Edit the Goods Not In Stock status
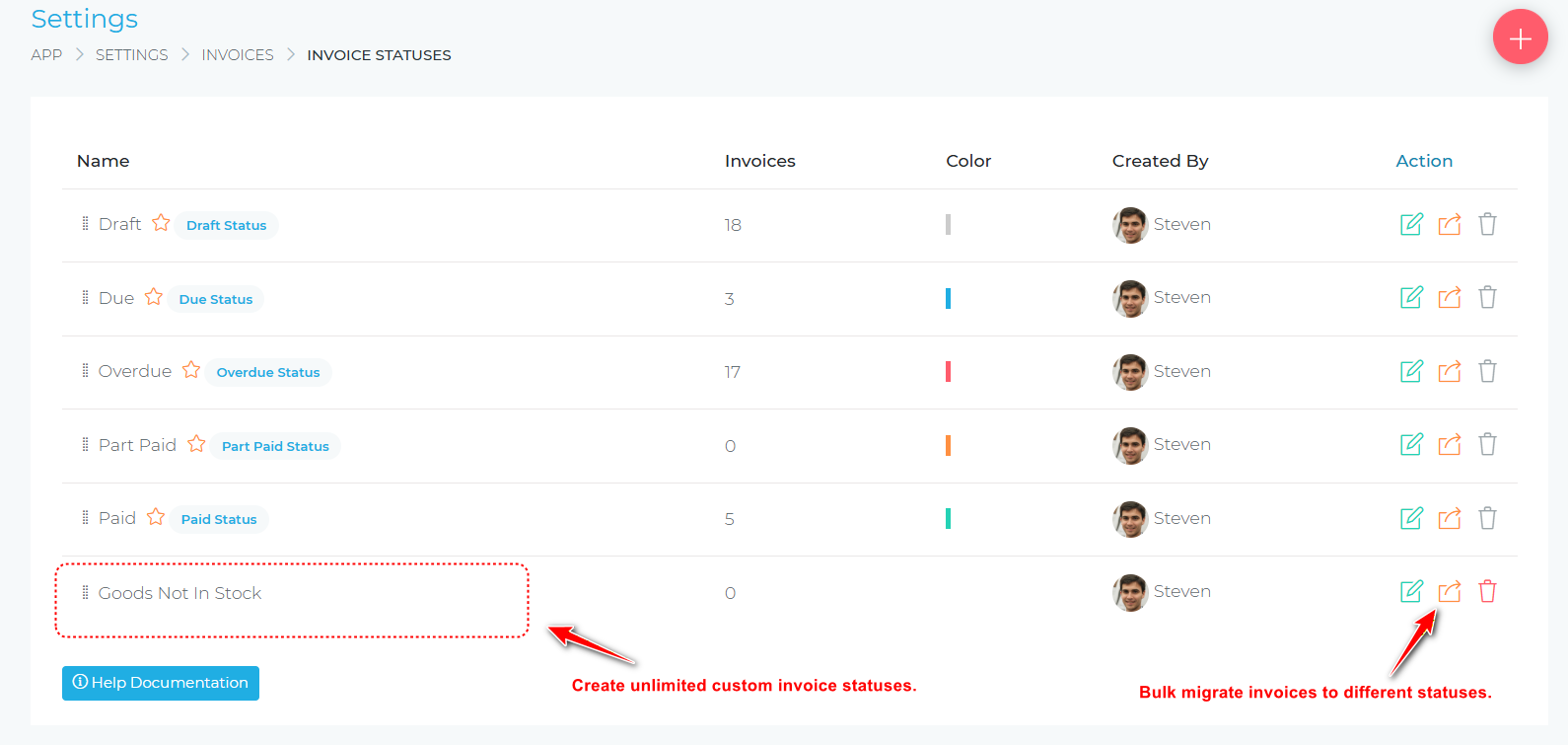The width and height of the screenshot is (1568, 745). (x=1410, y=591)
